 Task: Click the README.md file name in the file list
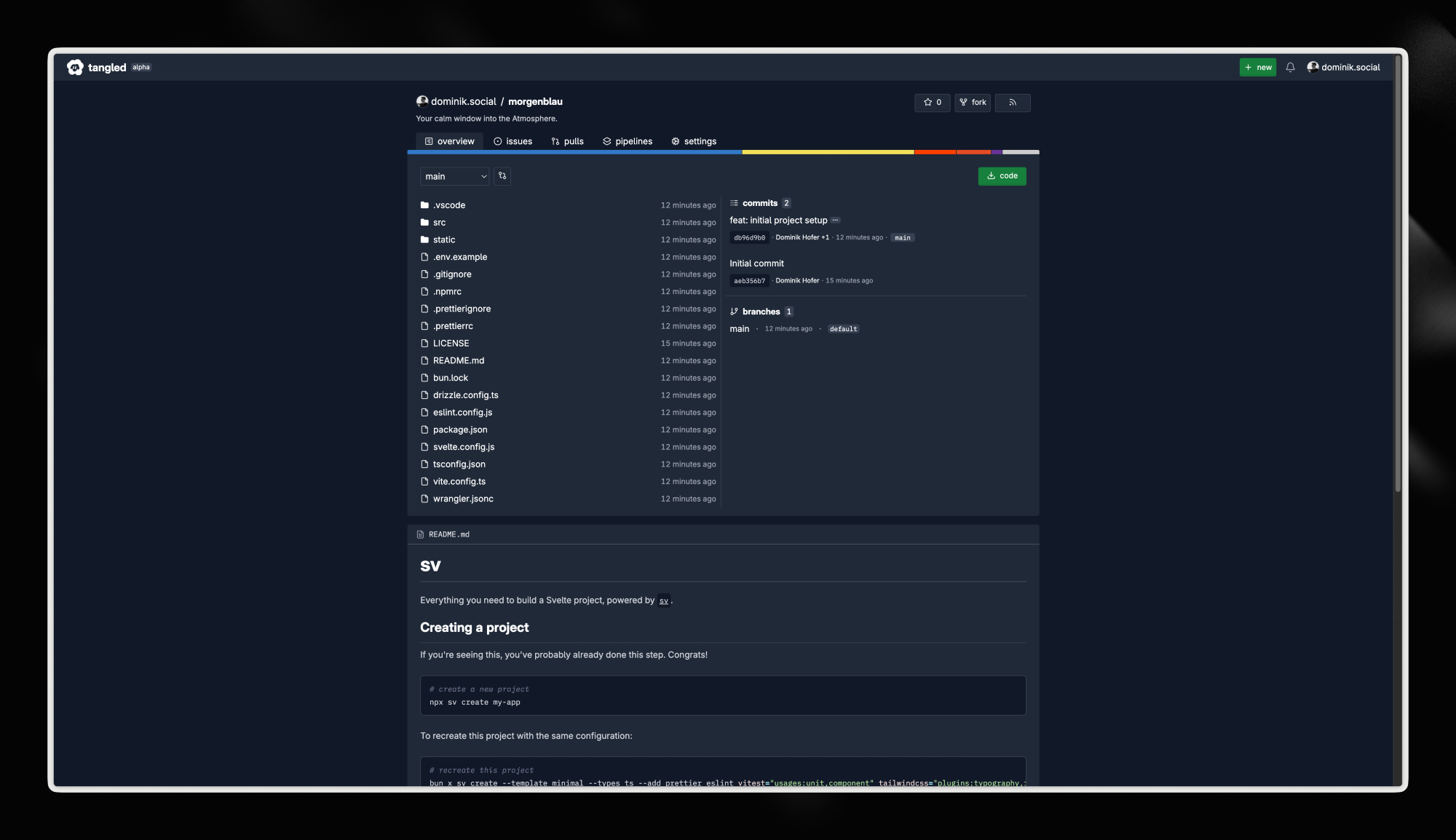(459, 361)
